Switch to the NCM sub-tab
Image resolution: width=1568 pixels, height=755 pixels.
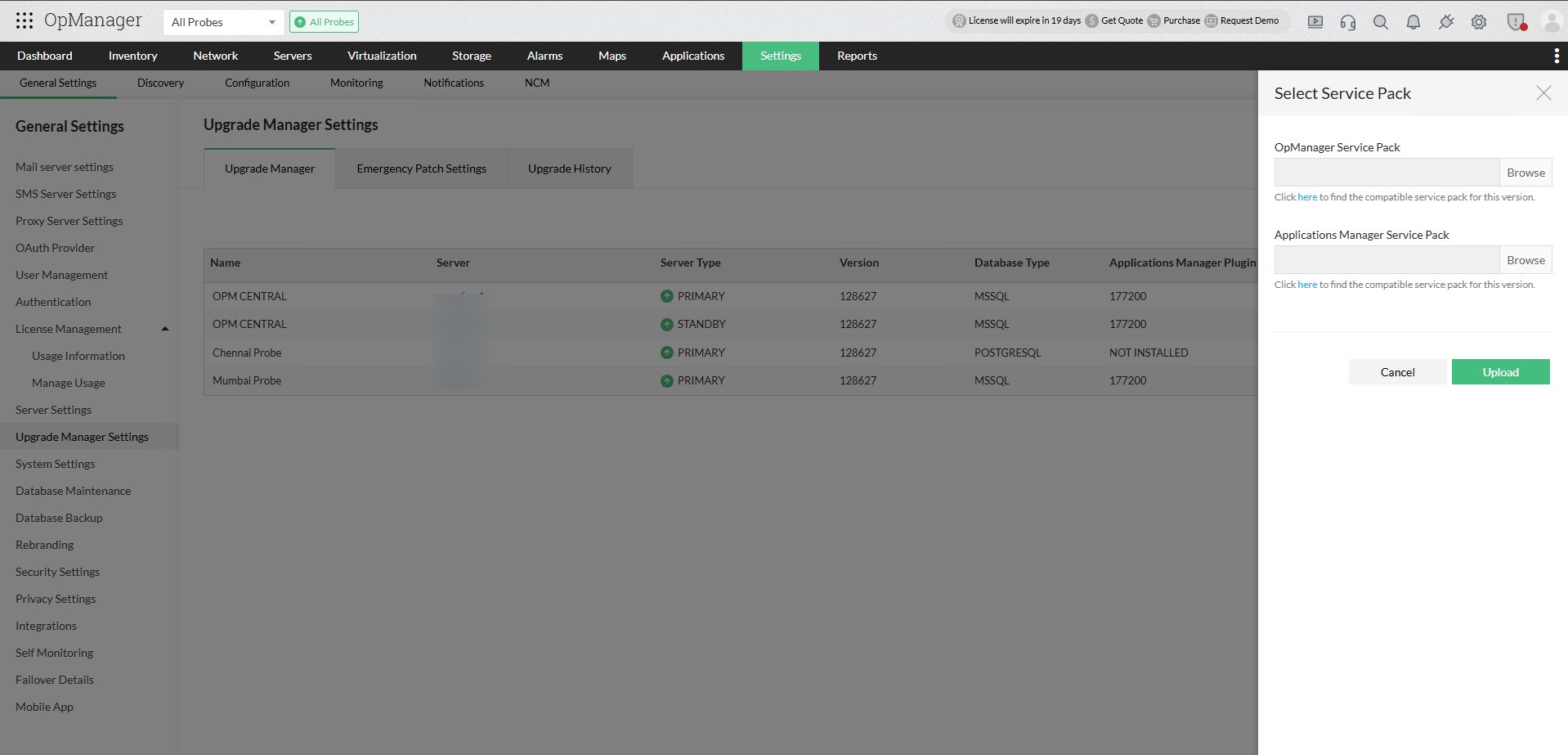(537, 83)
